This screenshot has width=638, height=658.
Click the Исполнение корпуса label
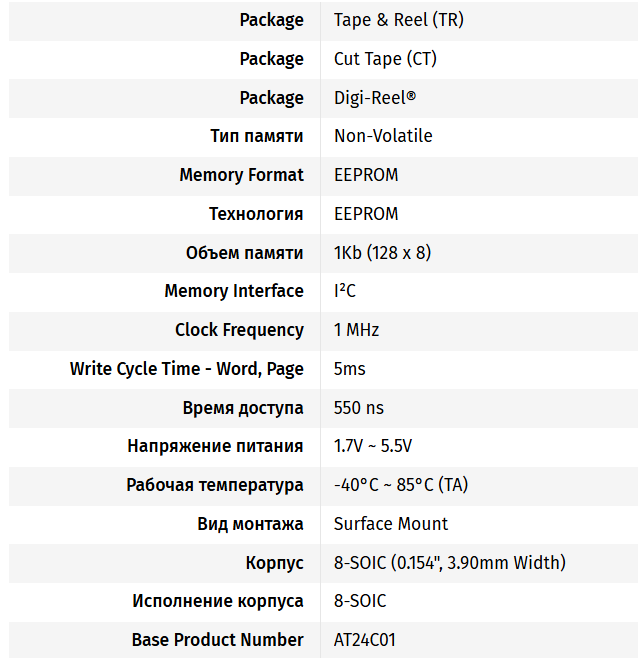point(217,601)
